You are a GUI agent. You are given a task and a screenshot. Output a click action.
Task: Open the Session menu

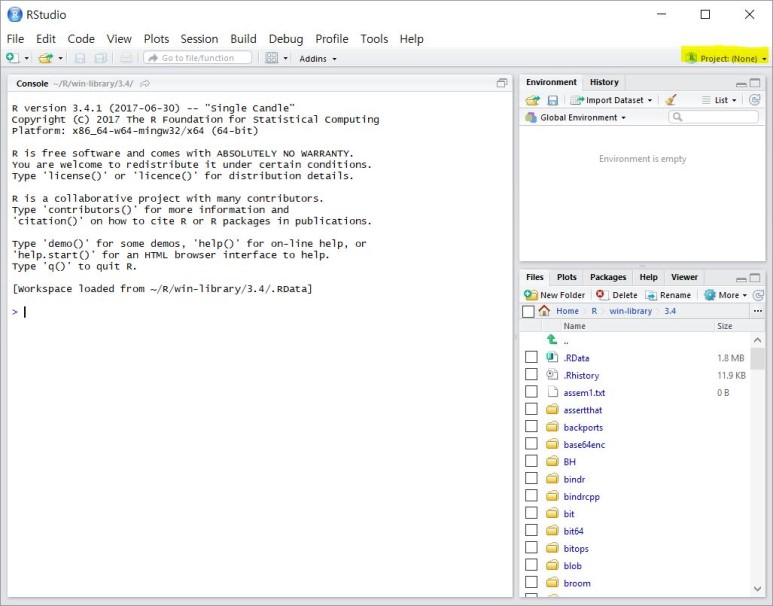[x=199, y=39]
